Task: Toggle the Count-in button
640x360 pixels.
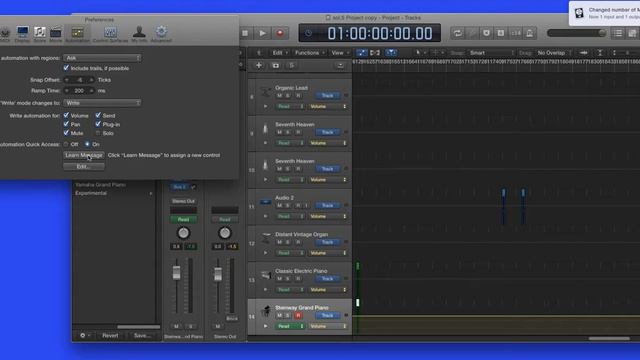Action: 516,33
